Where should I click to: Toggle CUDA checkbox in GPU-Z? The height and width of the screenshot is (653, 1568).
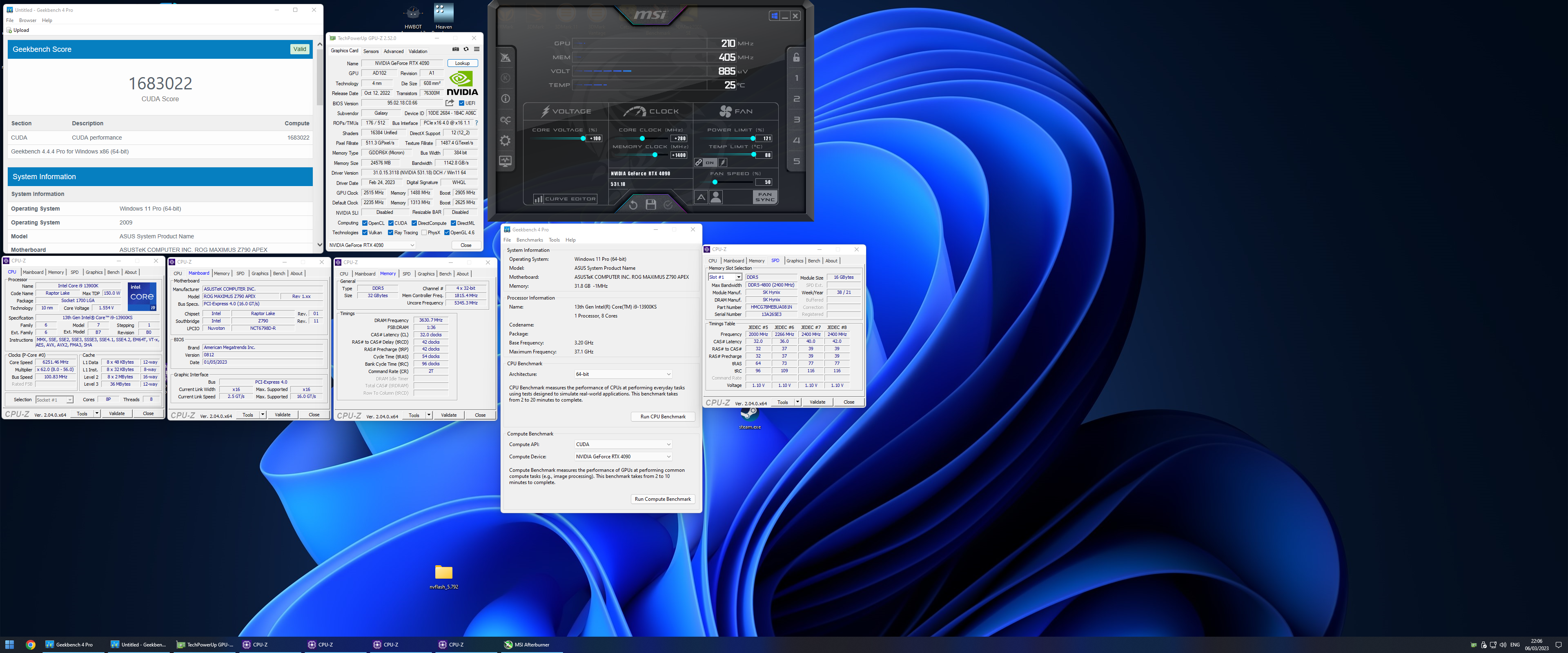[391, 223]
